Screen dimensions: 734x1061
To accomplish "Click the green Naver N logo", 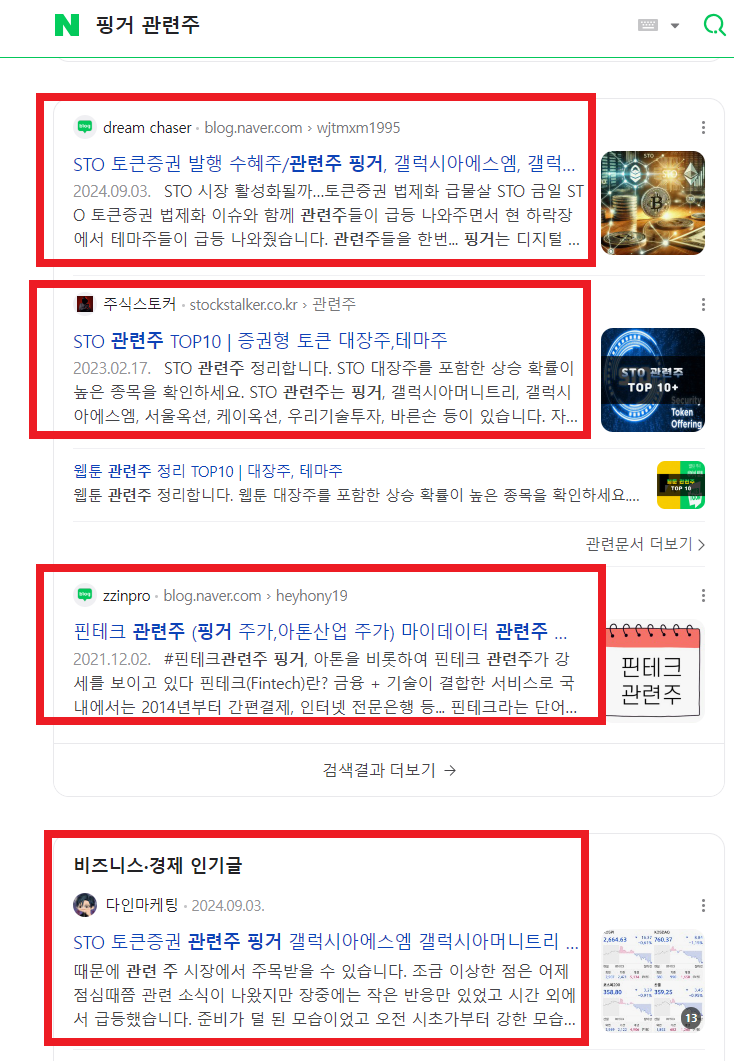I will [66, 25].
